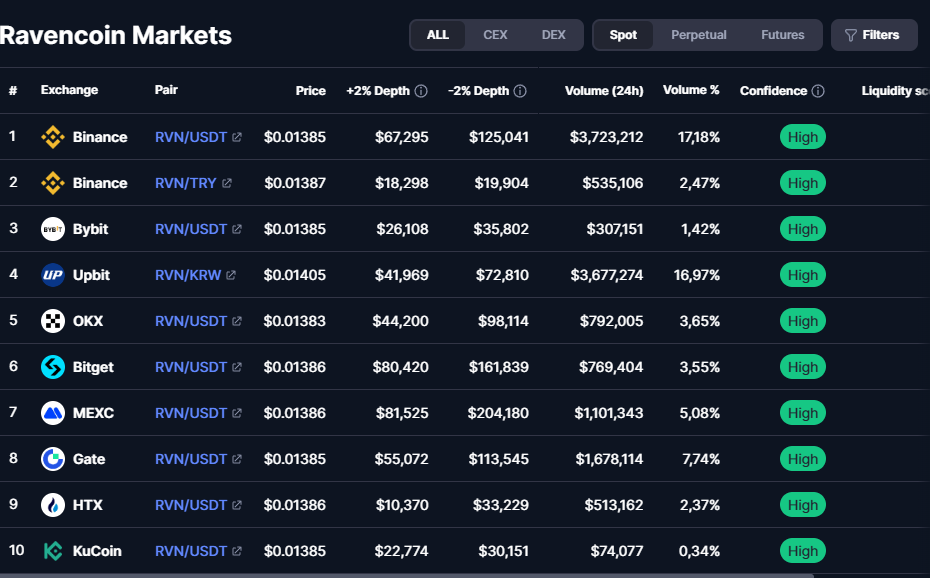This screenshot has width=930, height=578.
Task: Click the MEXC exchange name
Action: (93, 413)
